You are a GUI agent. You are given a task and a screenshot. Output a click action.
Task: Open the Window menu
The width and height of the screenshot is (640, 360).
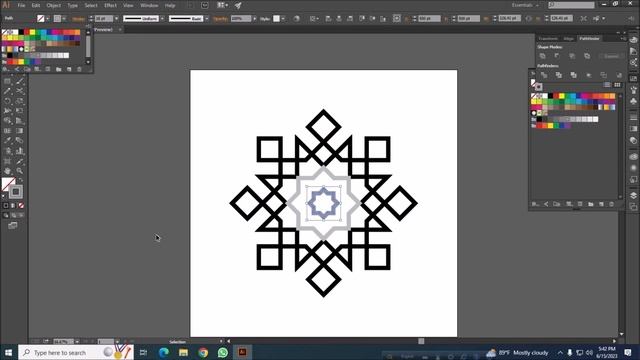click(149, 6)
